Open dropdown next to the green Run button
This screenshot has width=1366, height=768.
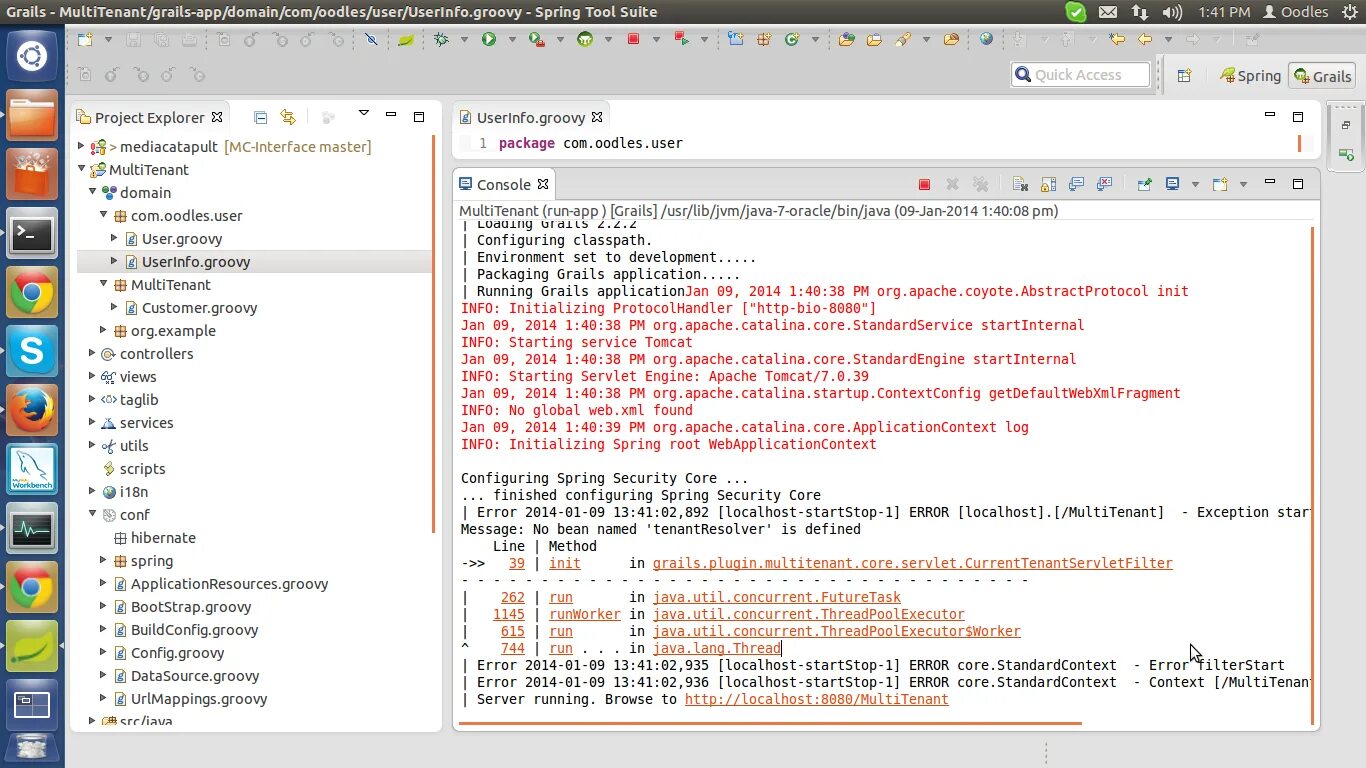tap(512, 40)
